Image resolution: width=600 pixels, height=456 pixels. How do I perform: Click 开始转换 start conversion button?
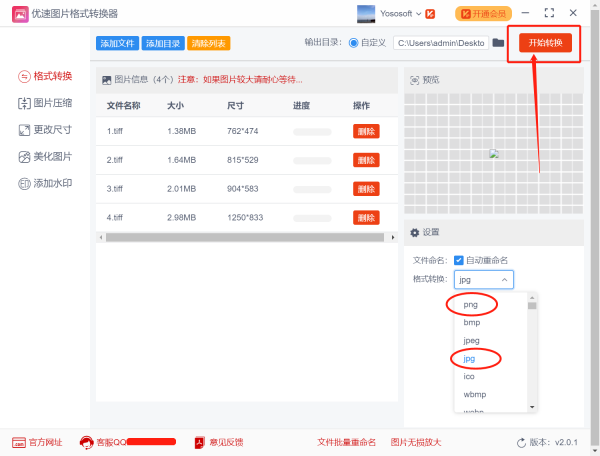click(545, 43)
